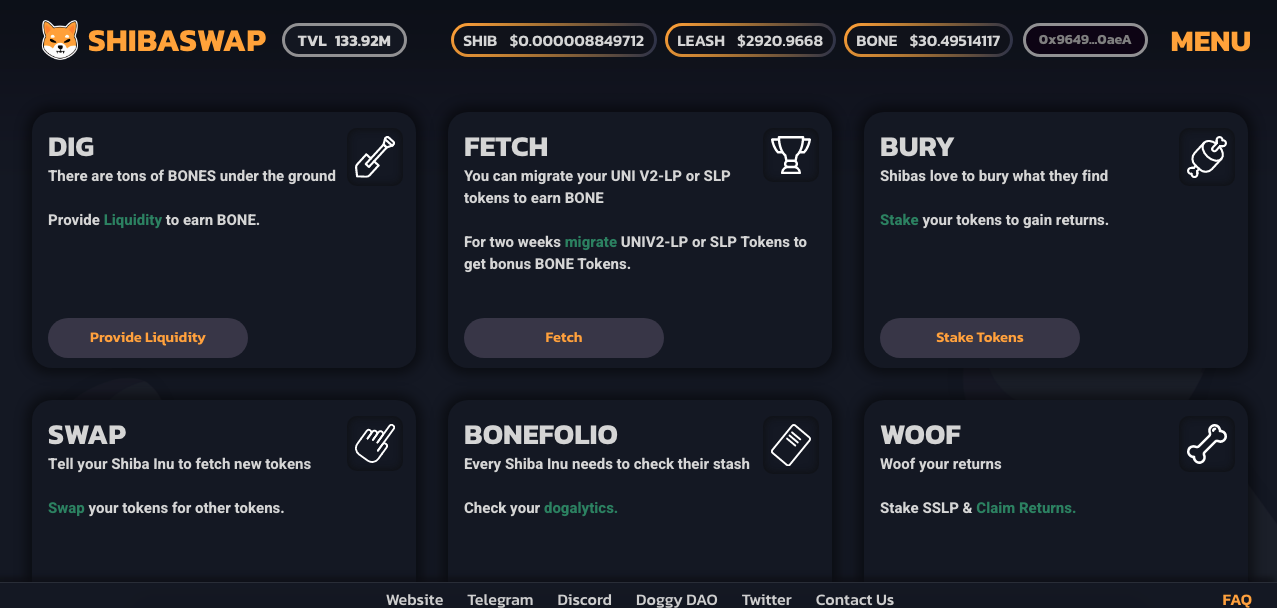The width and height of the screenshot is (1277, 608).
Task: Click the WOOF bone icon
Action: point(1207,443)
